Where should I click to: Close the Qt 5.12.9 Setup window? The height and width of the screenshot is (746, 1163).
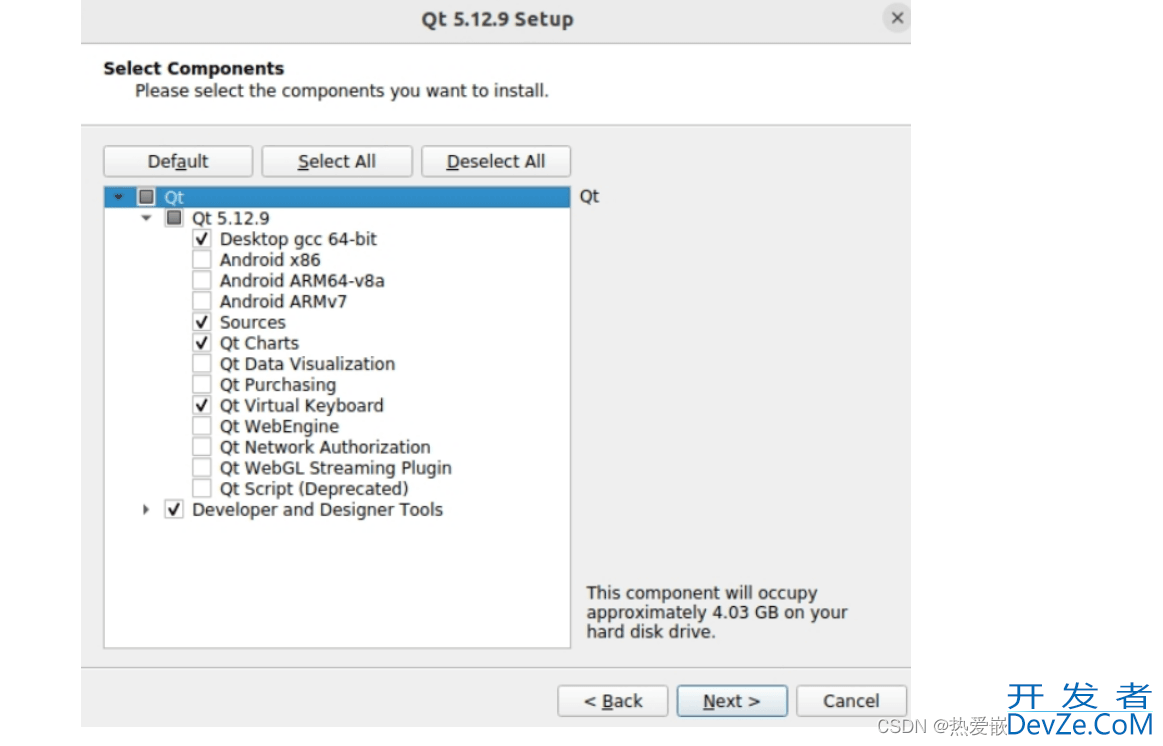897,18
